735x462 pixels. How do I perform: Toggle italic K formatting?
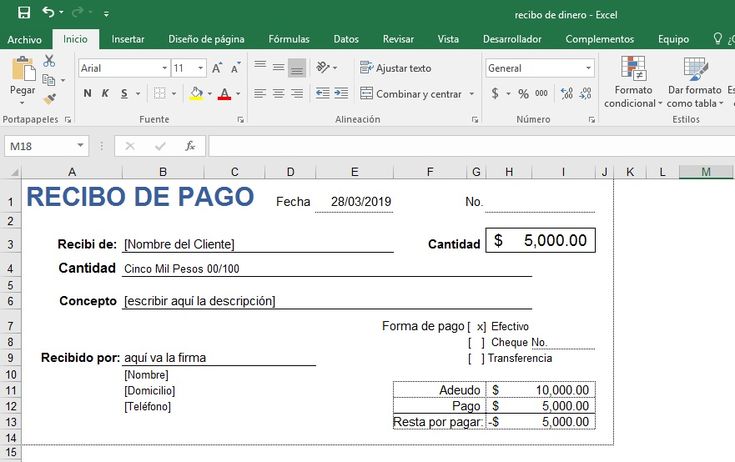tap(105, 93)
